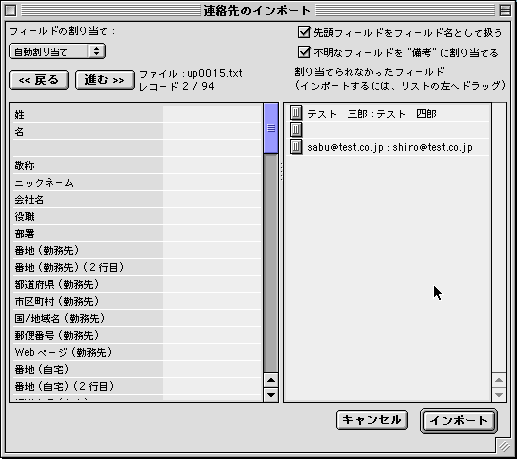Image resolution: width=517 pixels, height=459 pixels.
Task: Select the 都道府県（勤務先） field row
Action: coord(137,284)
